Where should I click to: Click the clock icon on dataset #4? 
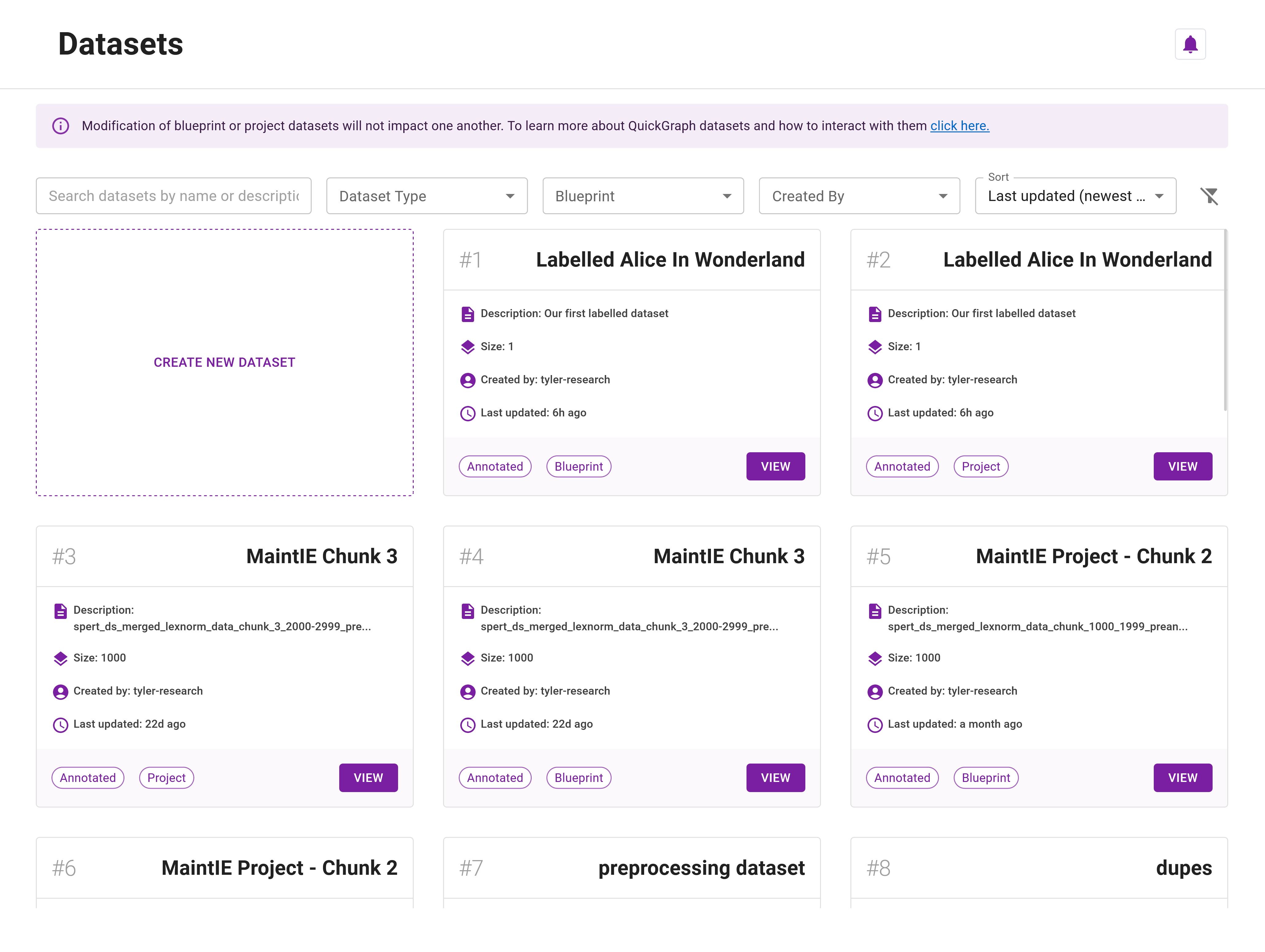(468, 724)
